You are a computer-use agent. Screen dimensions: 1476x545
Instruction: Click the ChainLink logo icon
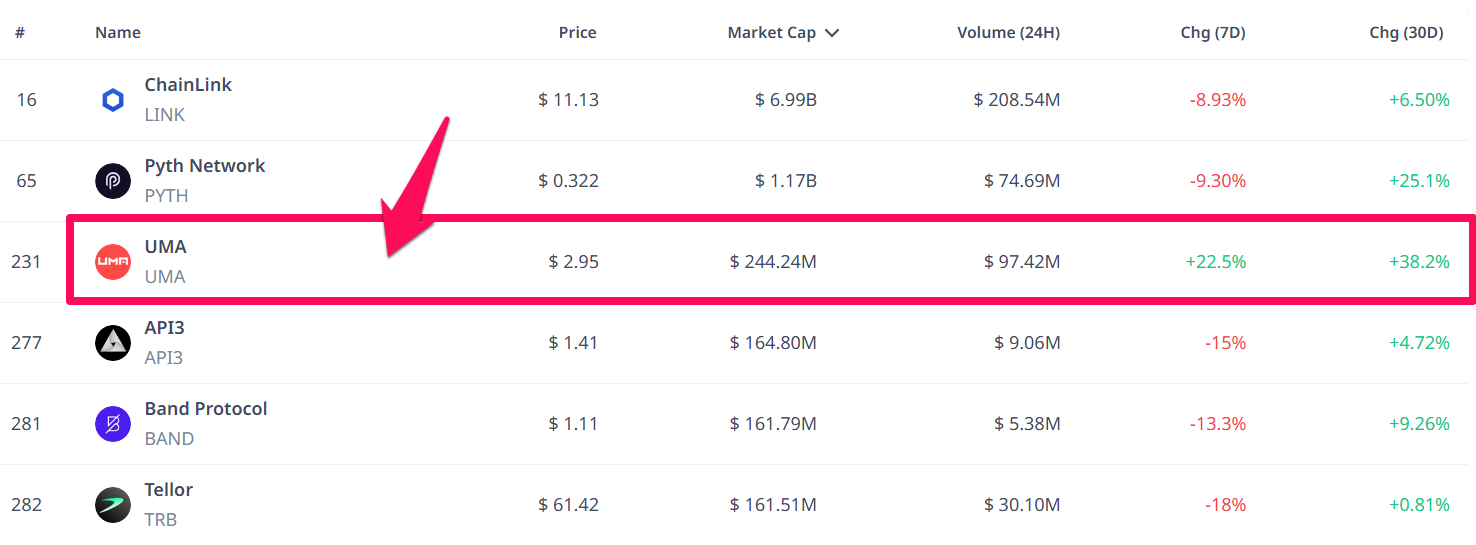click(113, 100)
